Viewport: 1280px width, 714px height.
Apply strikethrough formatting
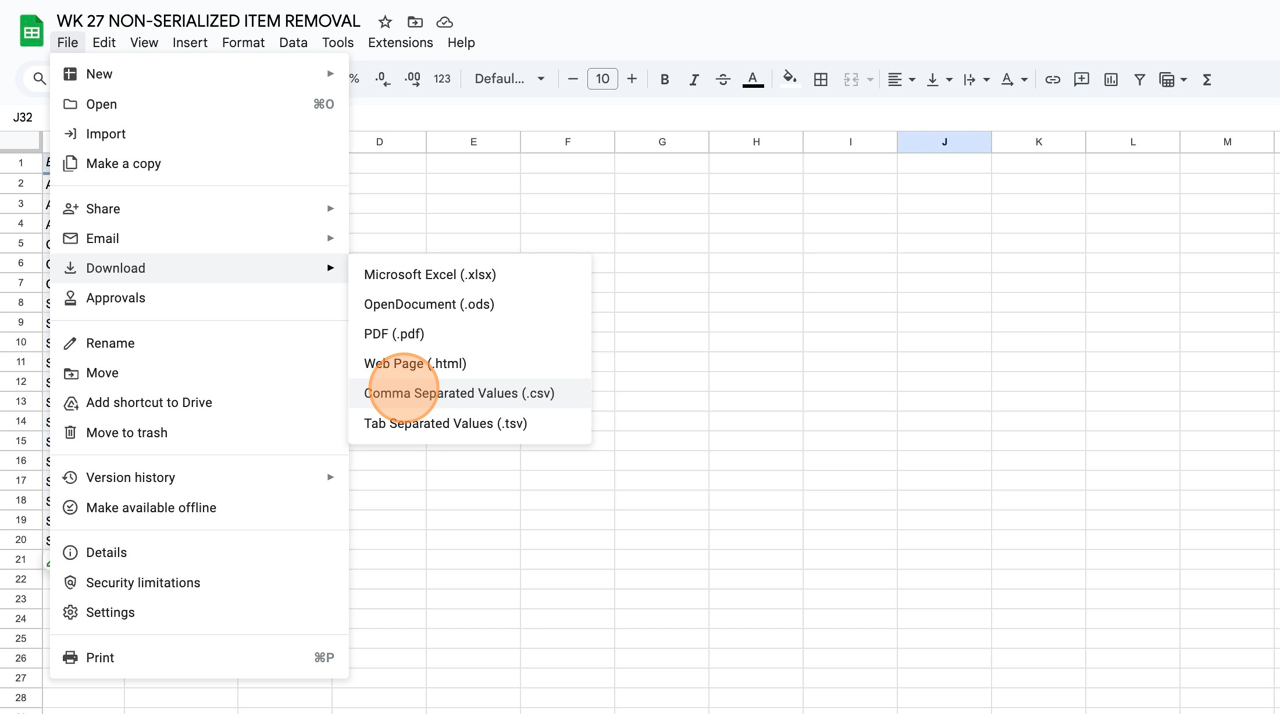pos(723,80)
